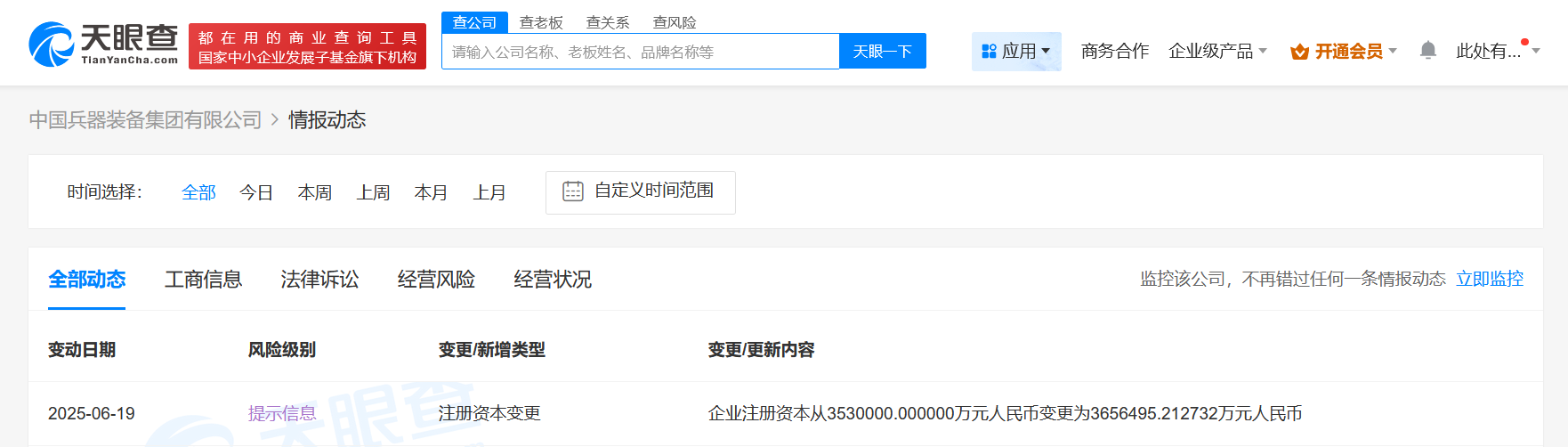Switch to the 经营风险 tab
This screenshot has height=447, width=1568.
pos(436,280)
